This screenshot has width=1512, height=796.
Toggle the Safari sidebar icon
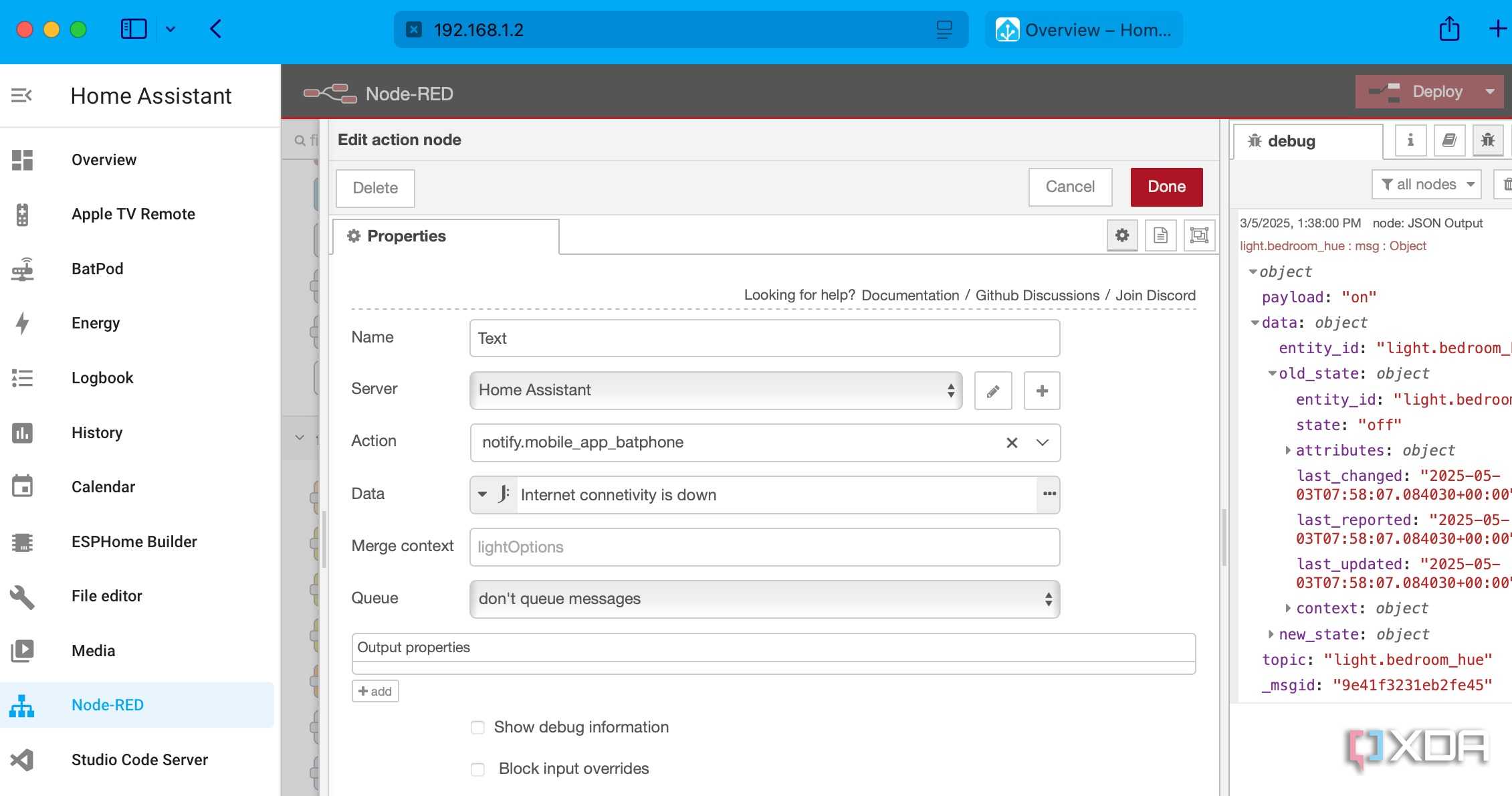pos(134,29)
